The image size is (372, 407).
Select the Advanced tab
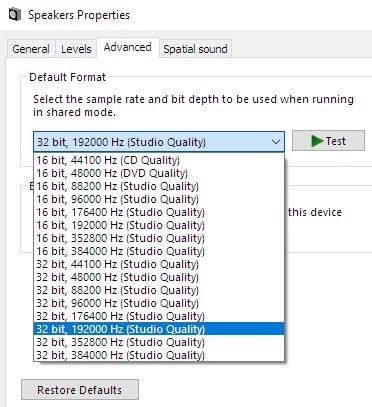(x=128, y=47)
